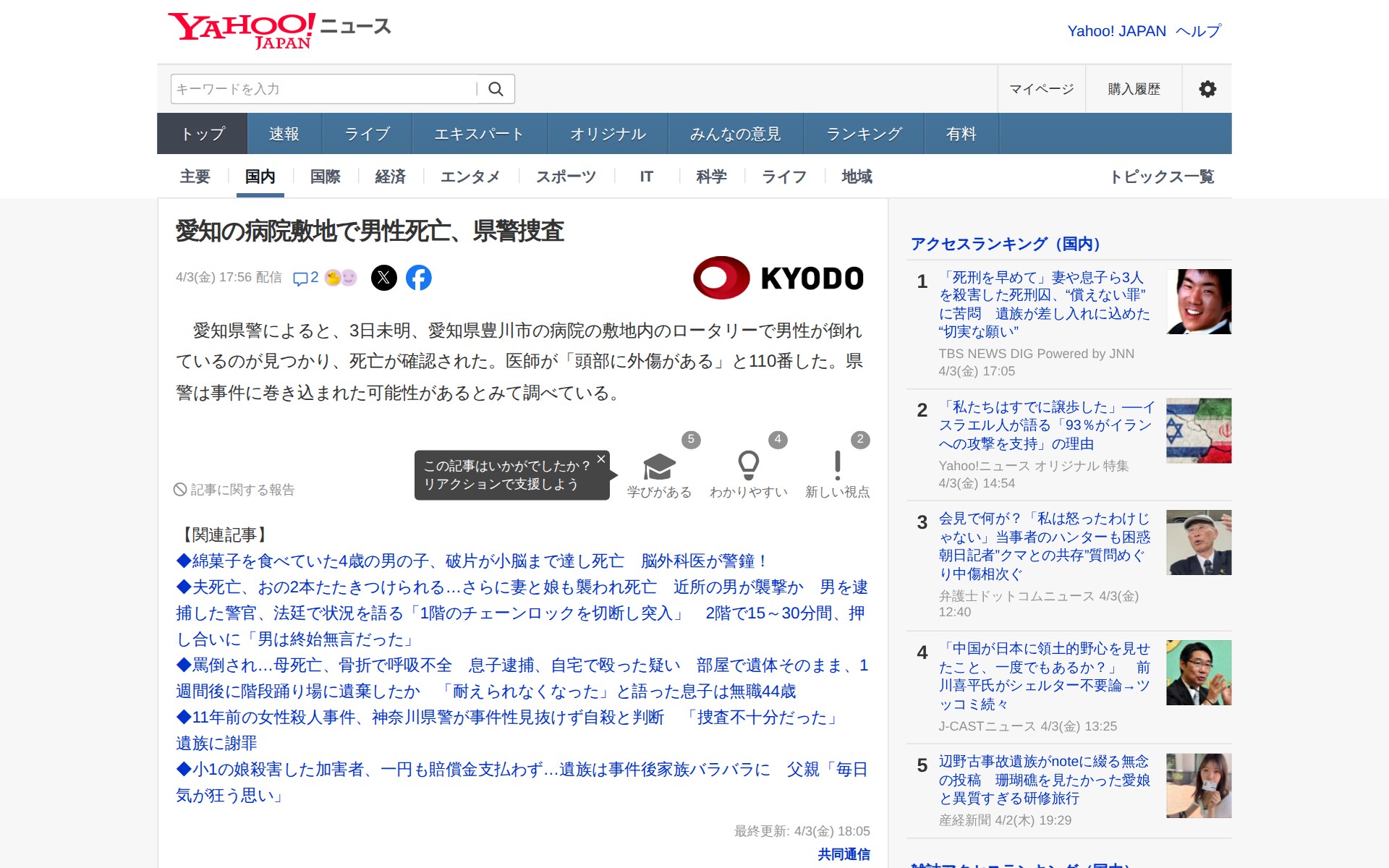Screen dimensions: 1389x868
Task: Open トピックス一覧 link
Action: (x=1162, y=176)
